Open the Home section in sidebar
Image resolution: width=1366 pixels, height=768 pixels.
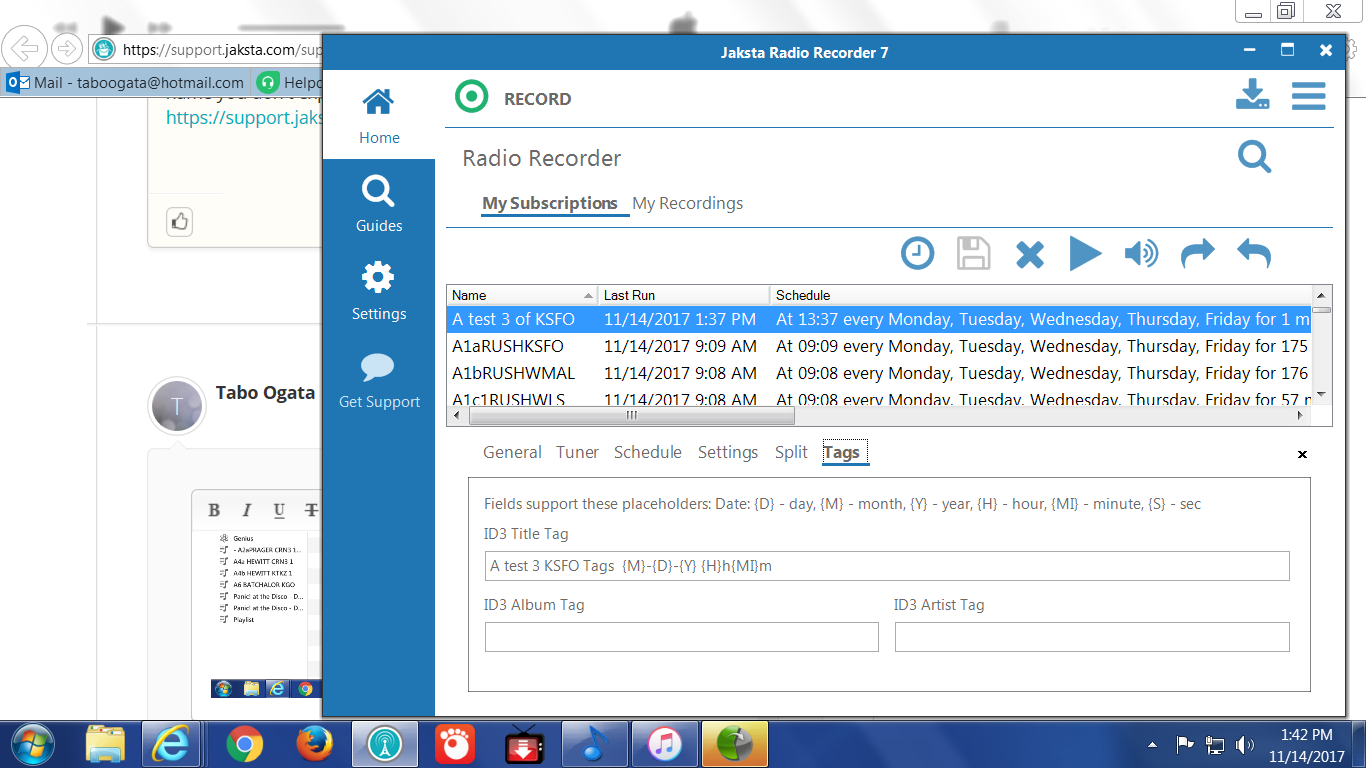[379, 116]
